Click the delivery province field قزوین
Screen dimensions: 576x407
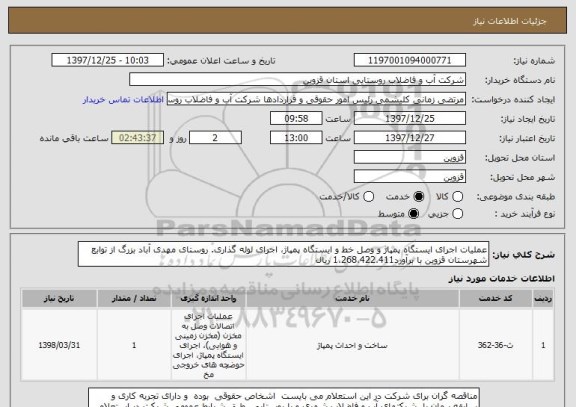(410, 158)
